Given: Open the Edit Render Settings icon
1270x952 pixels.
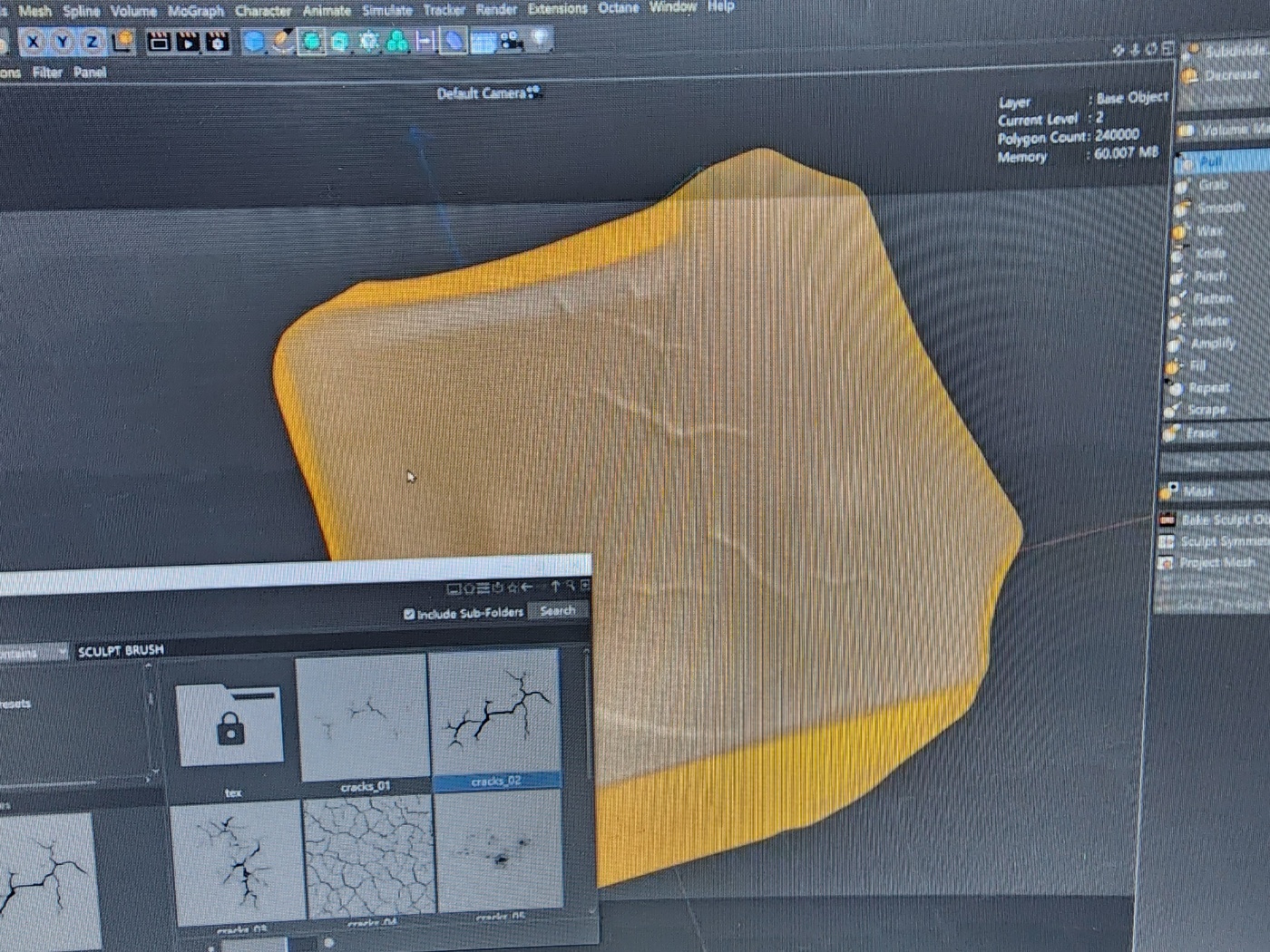Looking at the screenshot, I should point(217,42).
